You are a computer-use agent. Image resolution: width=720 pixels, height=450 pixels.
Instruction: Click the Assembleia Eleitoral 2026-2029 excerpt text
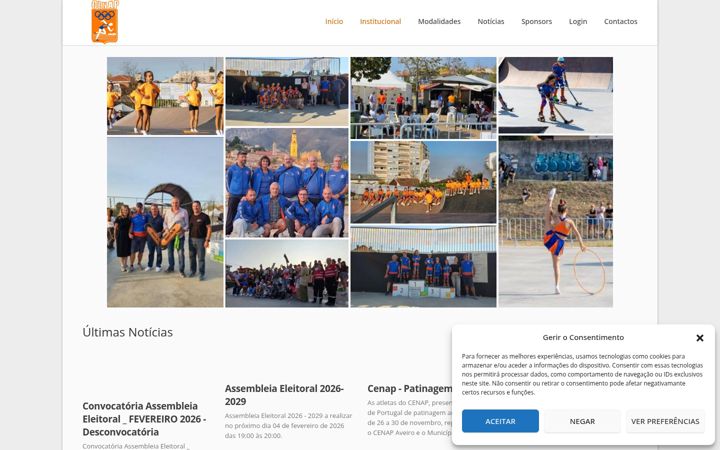(288, 426)
